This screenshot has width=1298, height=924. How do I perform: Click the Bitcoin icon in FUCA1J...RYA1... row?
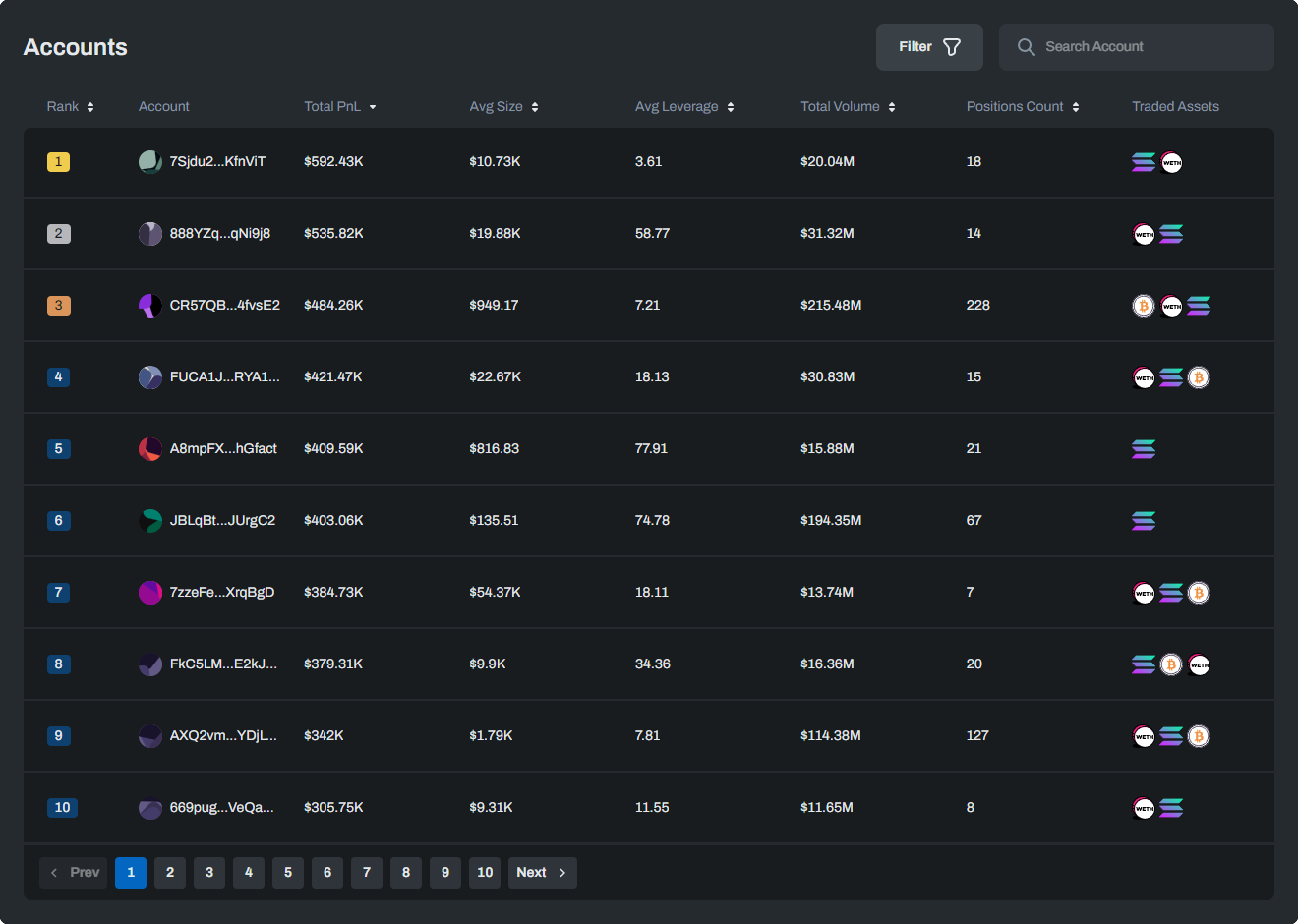[x=1198, y=377]
